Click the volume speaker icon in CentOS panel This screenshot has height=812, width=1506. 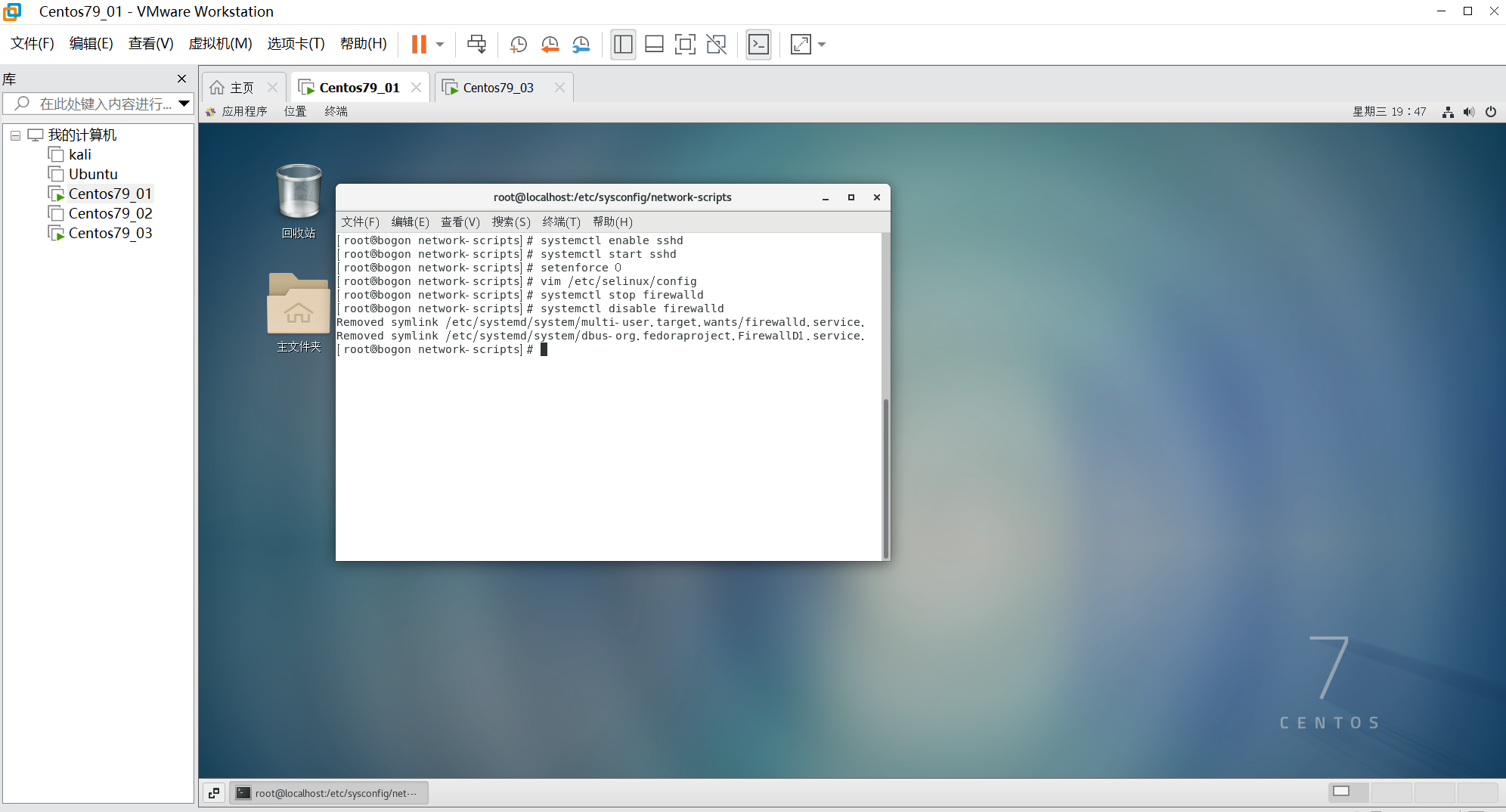[1469, 112]
